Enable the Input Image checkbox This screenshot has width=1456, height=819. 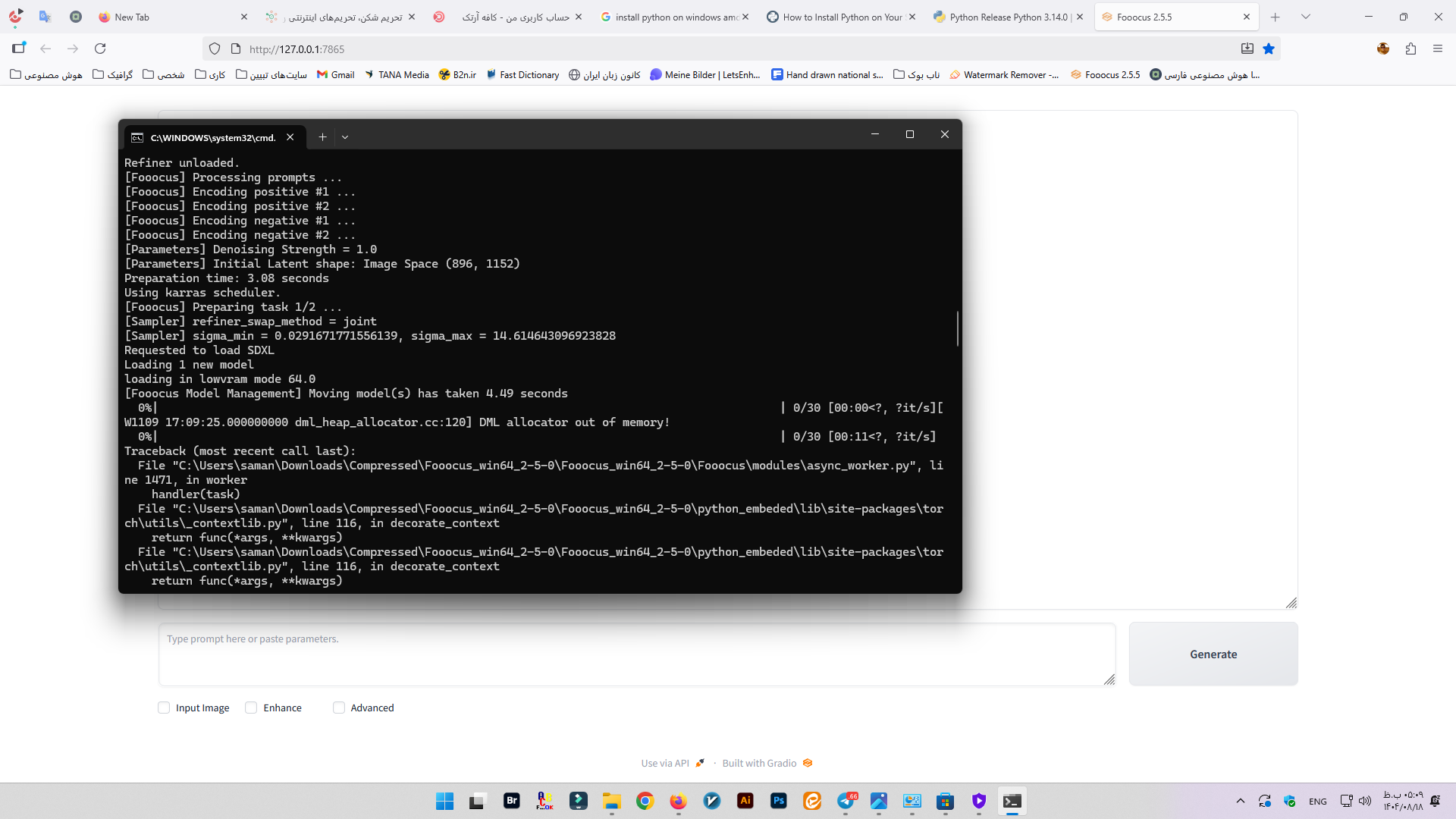(164, 708)
